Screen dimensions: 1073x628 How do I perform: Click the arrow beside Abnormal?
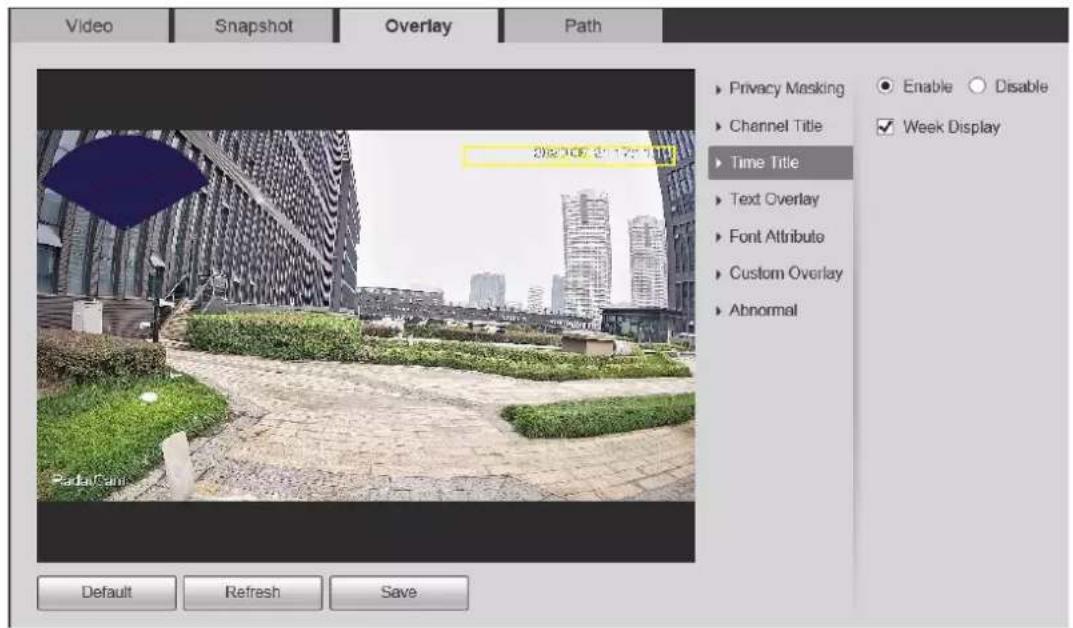[719, 311]
